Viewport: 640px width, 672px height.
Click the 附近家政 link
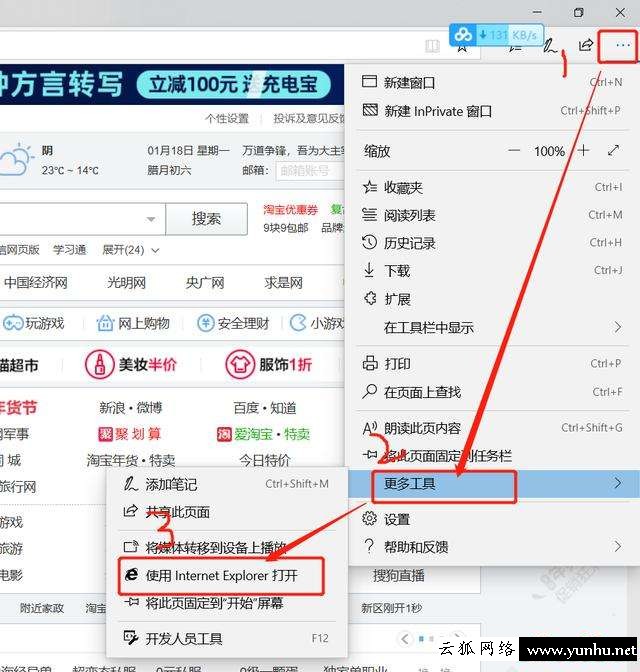pos(42,608)
